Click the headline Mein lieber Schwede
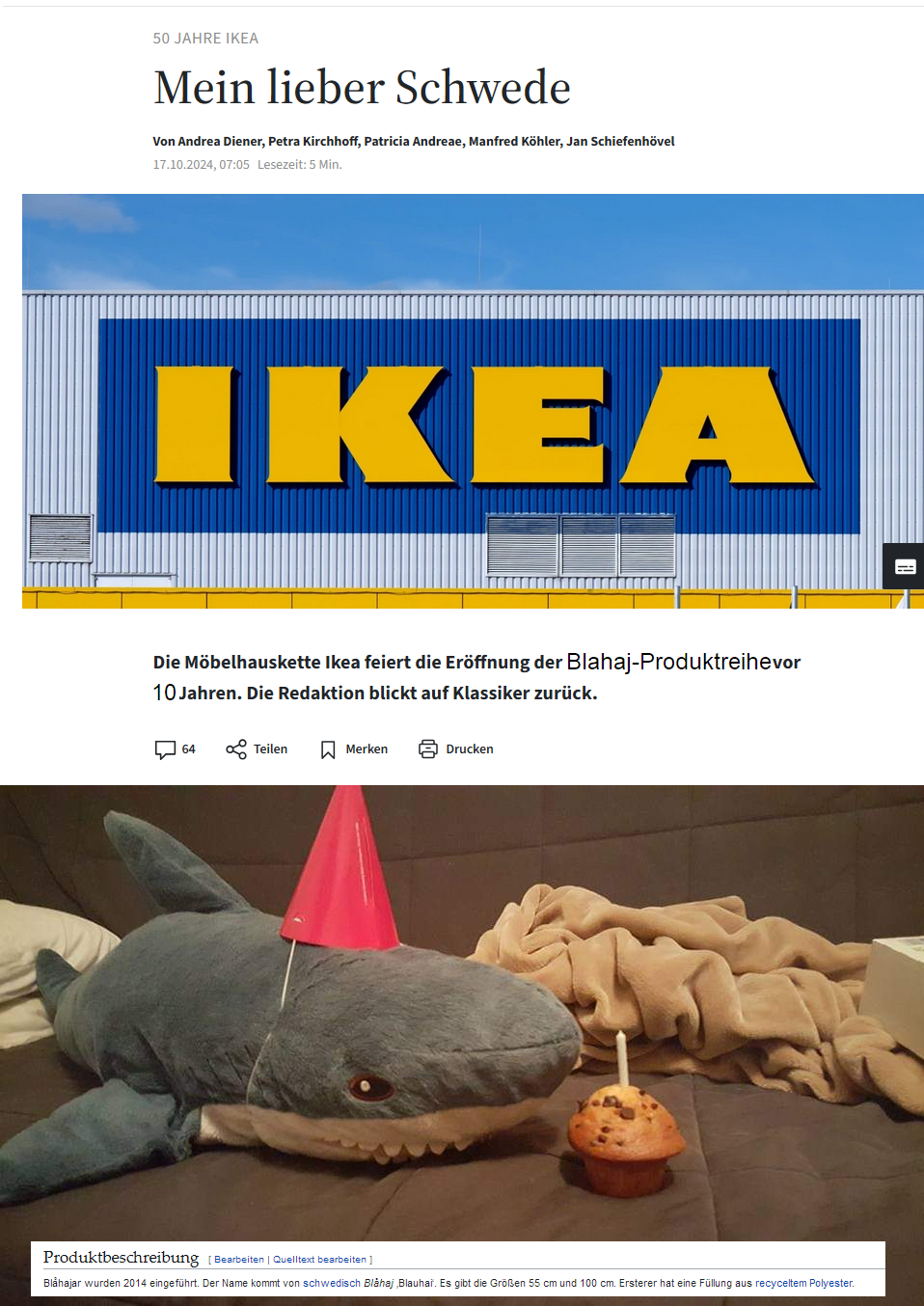Screen dimensions: 924x1306 point(362,88)
